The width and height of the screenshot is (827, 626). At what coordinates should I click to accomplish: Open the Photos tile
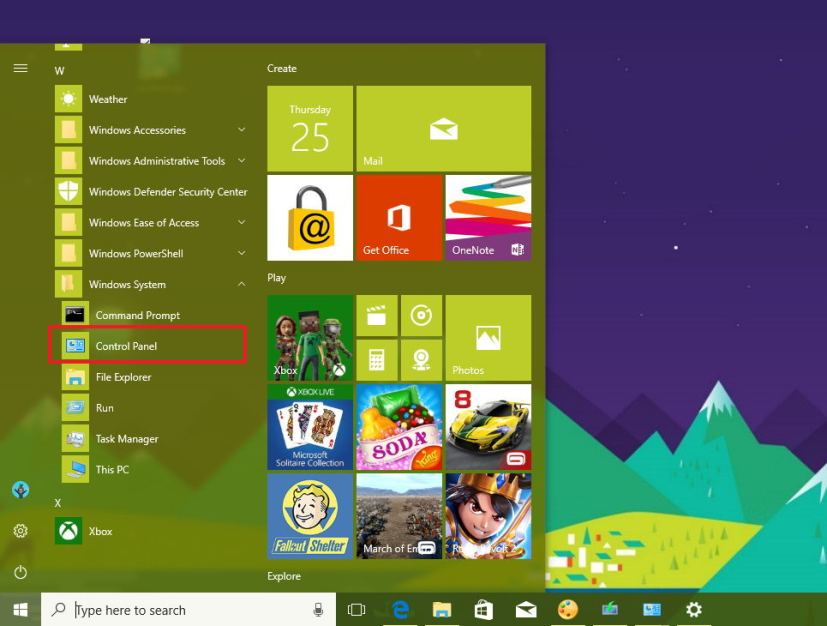click(x=488, y=338)
